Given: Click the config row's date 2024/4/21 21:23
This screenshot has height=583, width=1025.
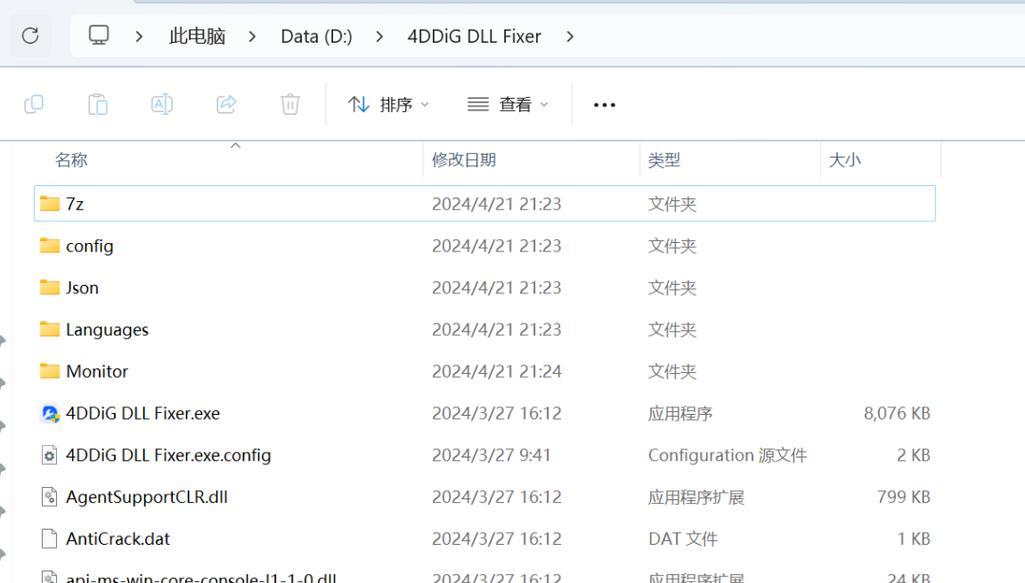Looking at the screenshot, I should point(497,246).
